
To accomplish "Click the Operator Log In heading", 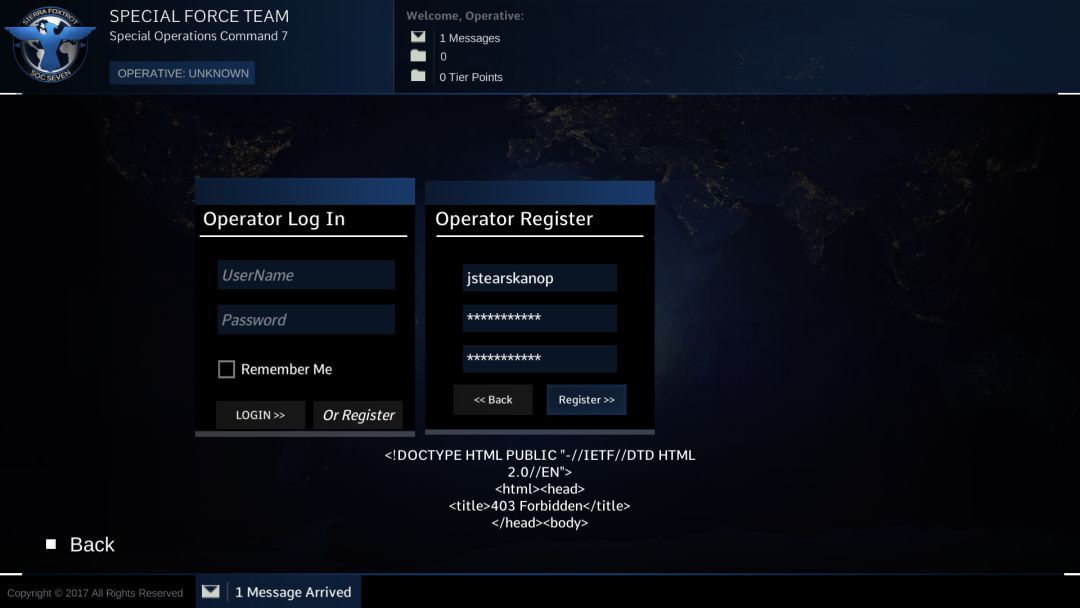I will 274,219.
